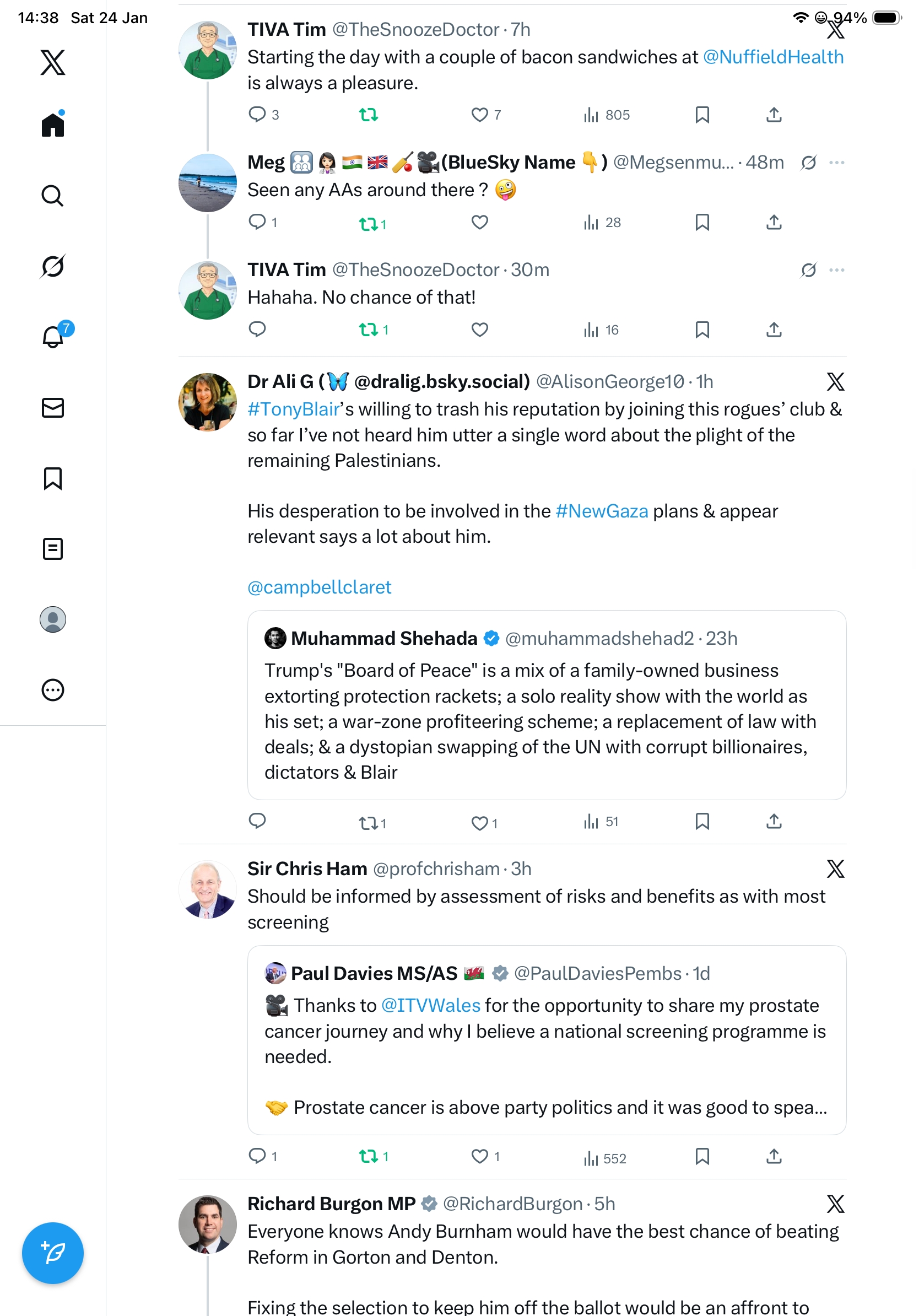Bookmark Dr Ali G's Tony Blair post
919x1316 pixels.
(x=702, y=821)
